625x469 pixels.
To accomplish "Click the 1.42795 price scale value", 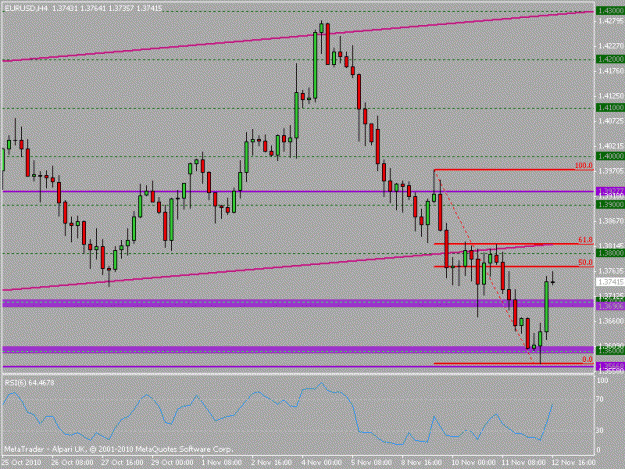I will click(611, 21).
